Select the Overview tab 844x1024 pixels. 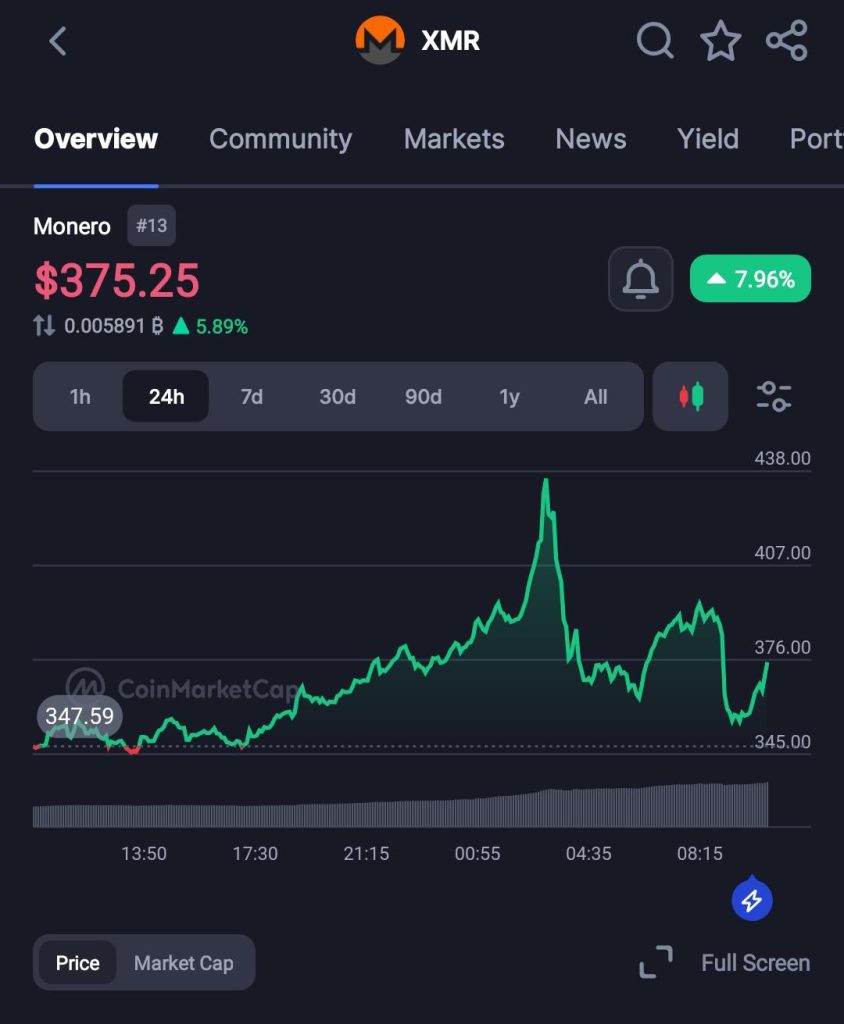click(96, 138)
